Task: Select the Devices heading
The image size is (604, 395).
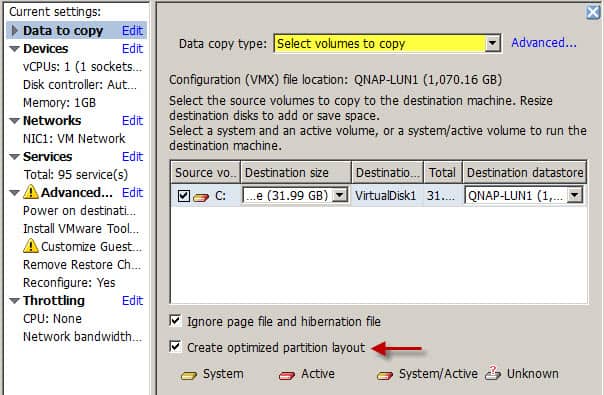Action: (x=45, y=49)
